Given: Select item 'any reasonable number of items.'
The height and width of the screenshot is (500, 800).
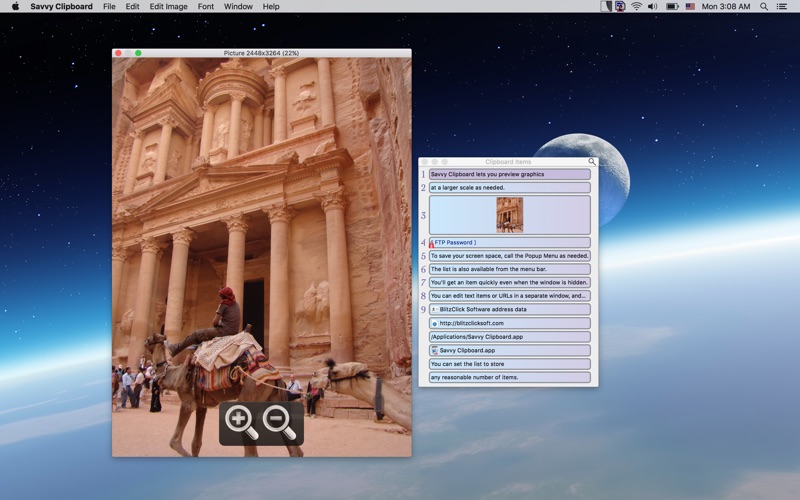Looking at the screenshot, I should click(x=510, y=378).
